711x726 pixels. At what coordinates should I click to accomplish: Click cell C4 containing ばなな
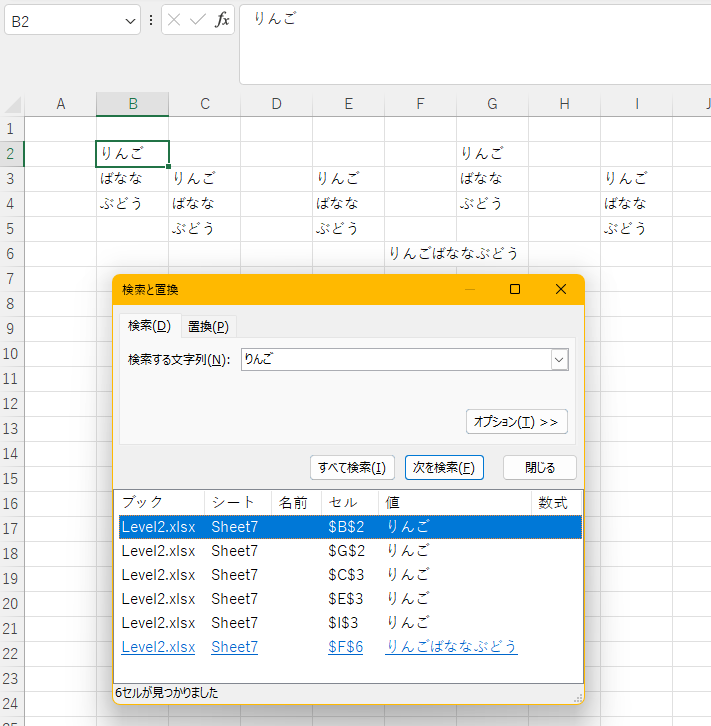click(x=205, y=204)
